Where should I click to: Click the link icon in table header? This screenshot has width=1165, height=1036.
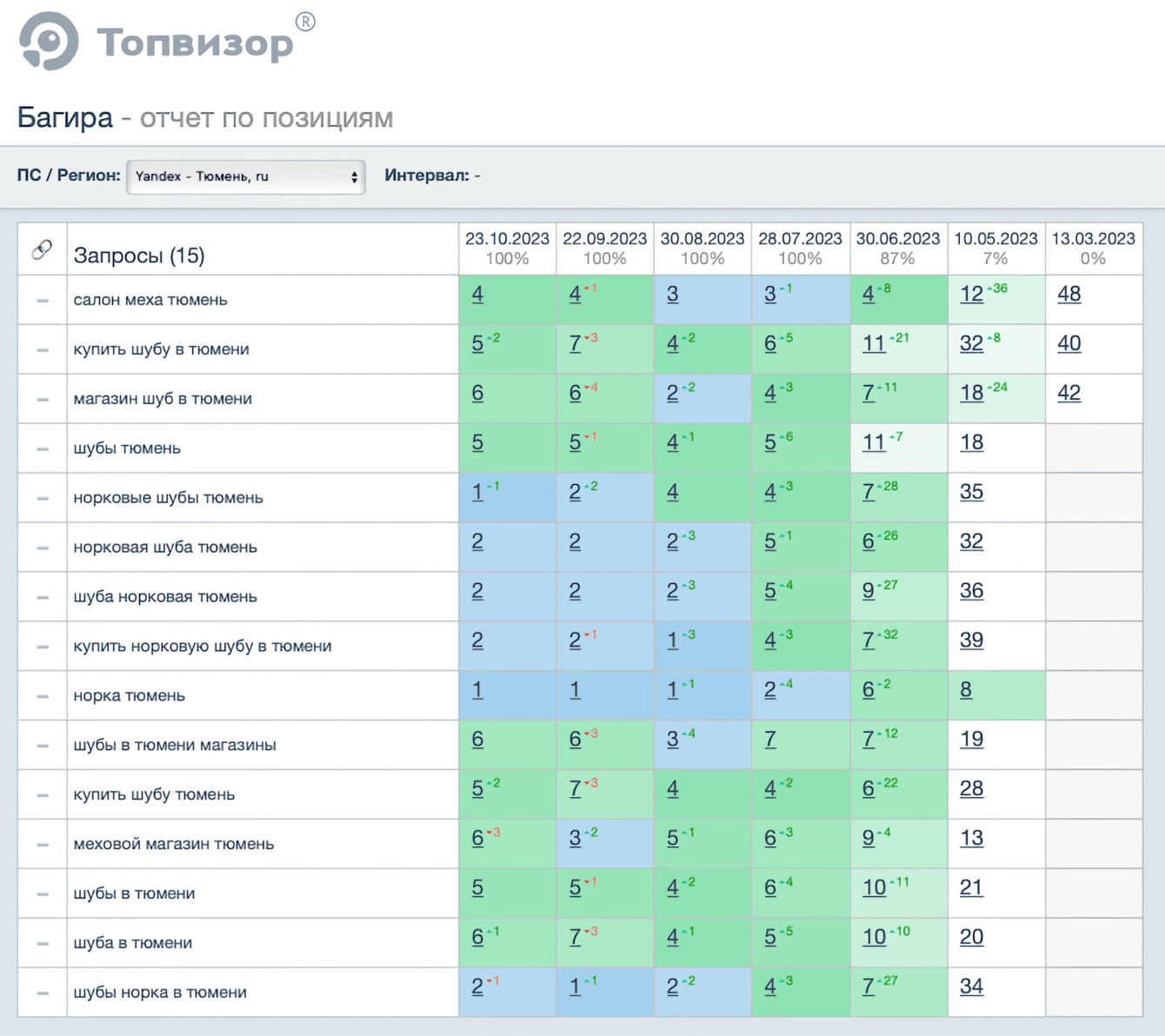coord(42,250)
